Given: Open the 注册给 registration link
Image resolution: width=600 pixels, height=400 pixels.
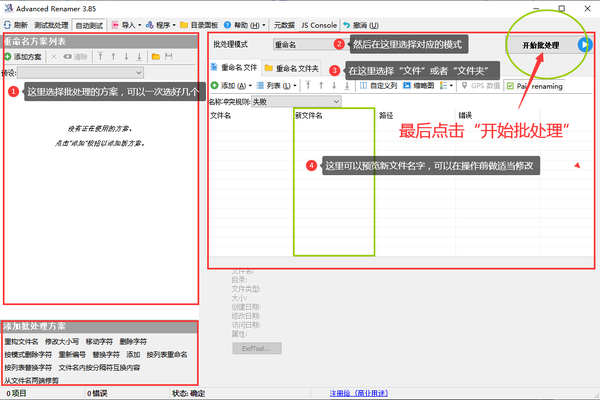Looking at the screenshot, I should [x=359, y=393].
